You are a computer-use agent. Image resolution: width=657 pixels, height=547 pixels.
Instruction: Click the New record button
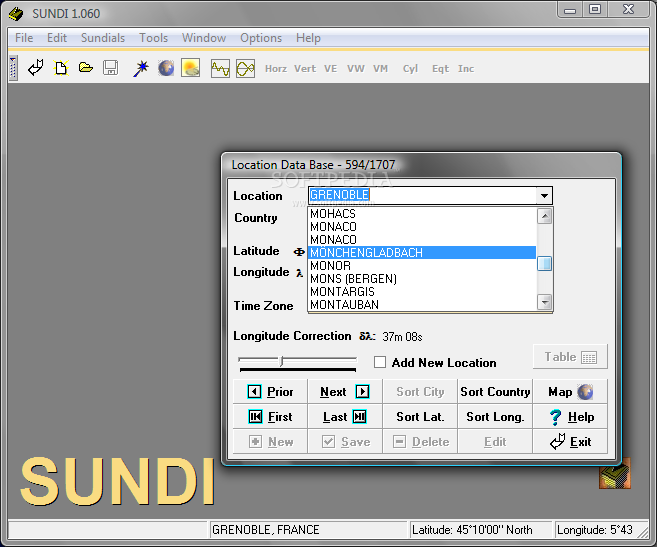270,441
